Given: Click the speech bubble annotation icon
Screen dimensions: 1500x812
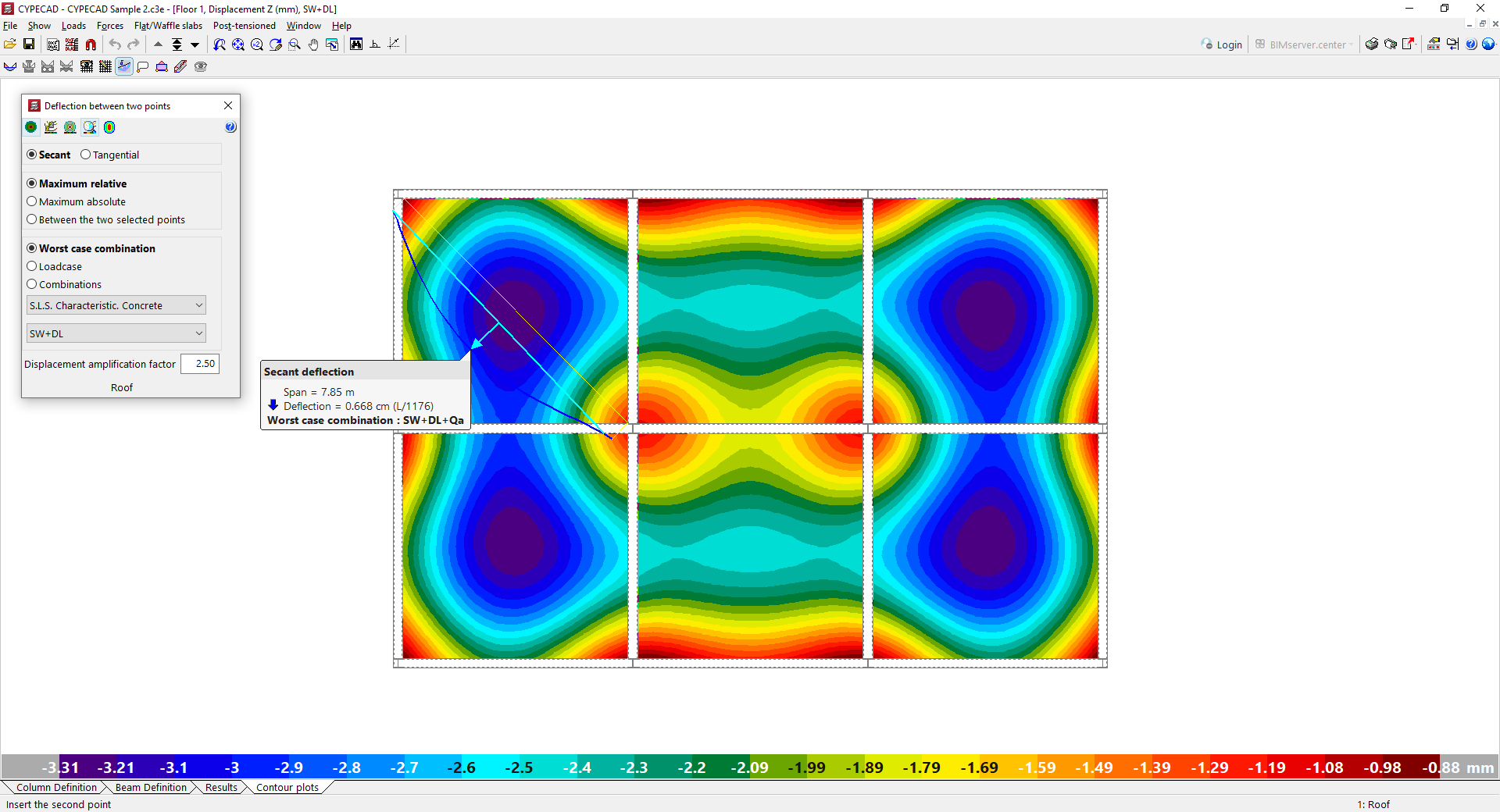Looking at the screenshot, I should point(143,66).
